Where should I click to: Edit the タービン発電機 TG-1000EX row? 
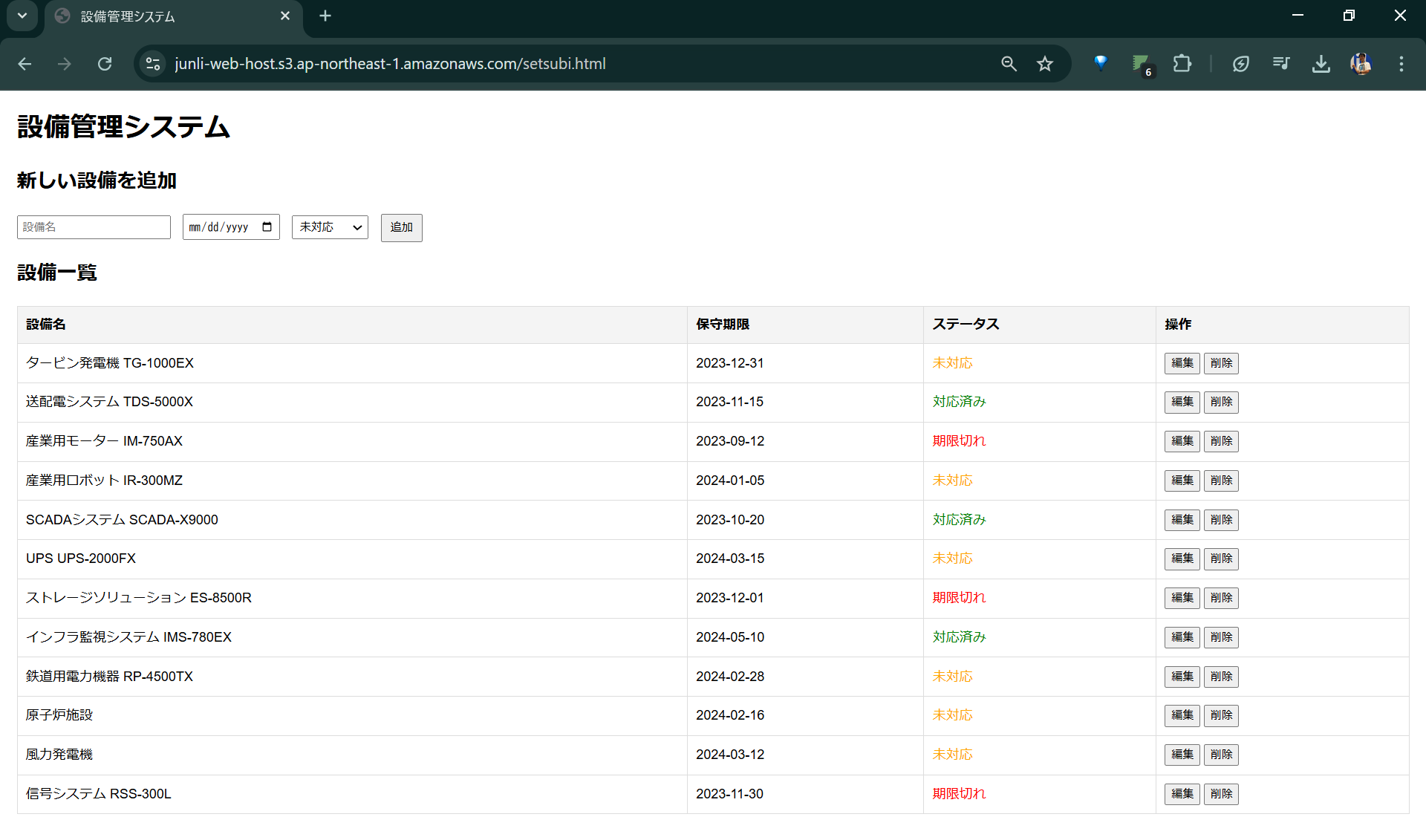click(1182, 363)
